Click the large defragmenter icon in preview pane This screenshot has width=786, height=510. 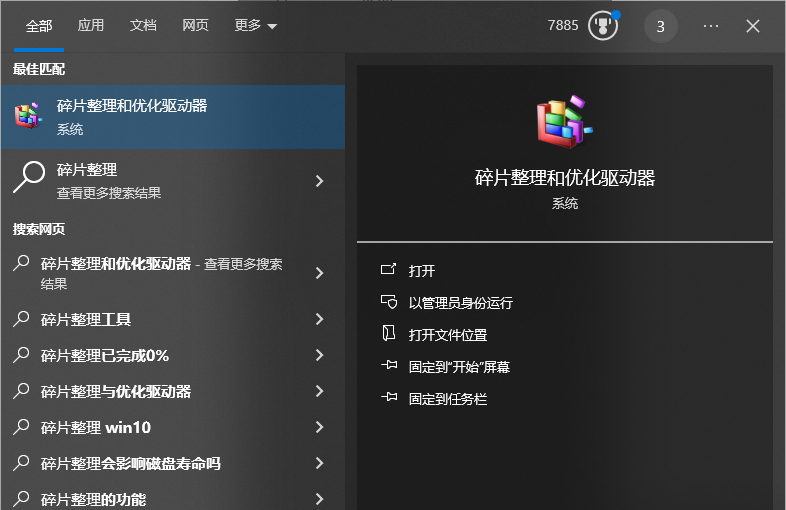pyautogui.click(x=564, y=122)
